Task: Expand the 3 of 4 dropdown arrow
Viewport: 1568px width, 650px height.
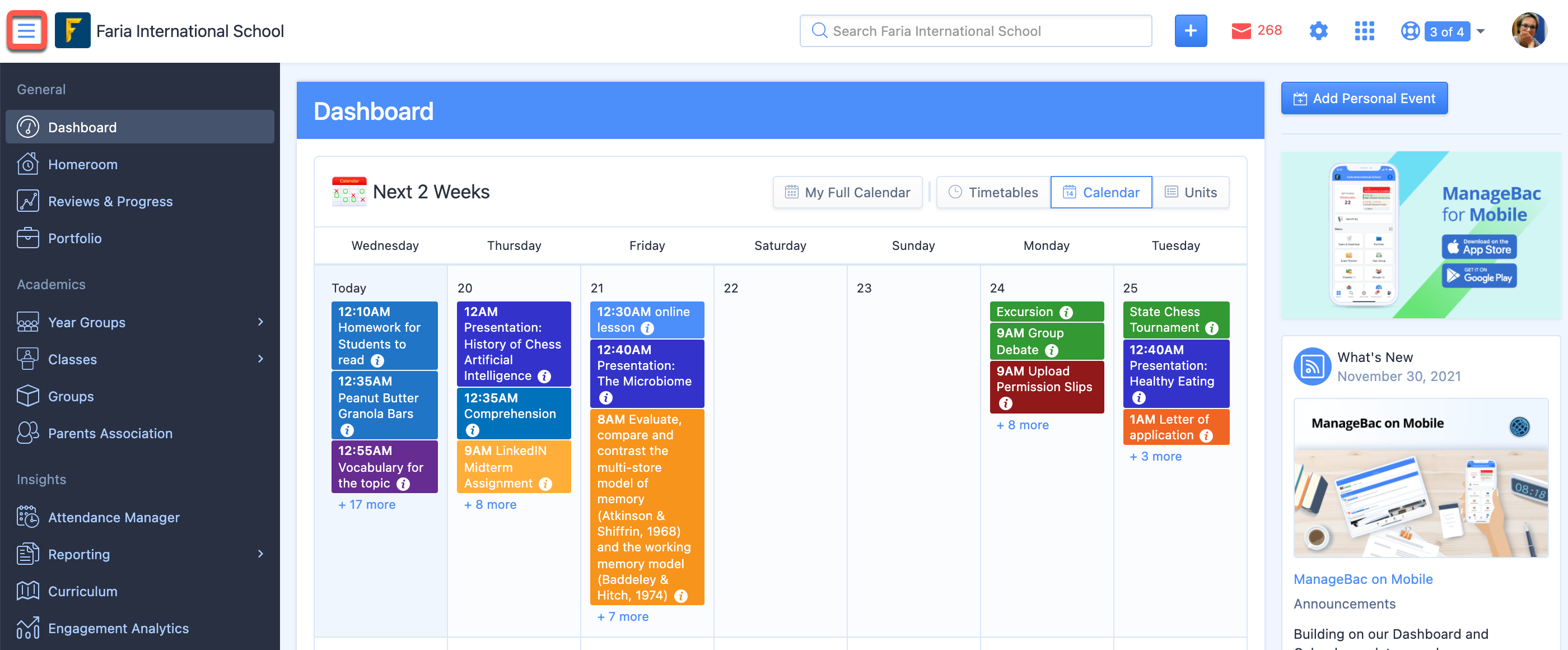Action: click(x=1480, y=31)
